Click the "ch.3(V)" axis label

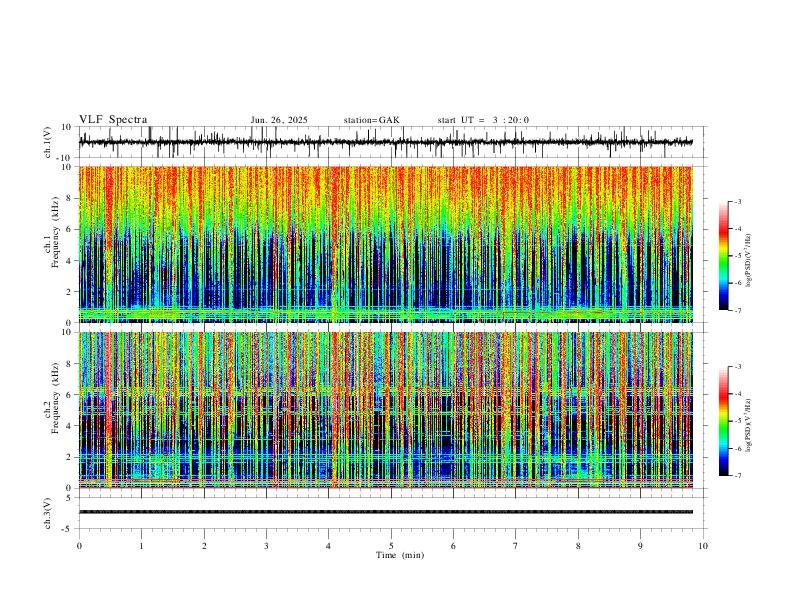[x=48, y=513]
